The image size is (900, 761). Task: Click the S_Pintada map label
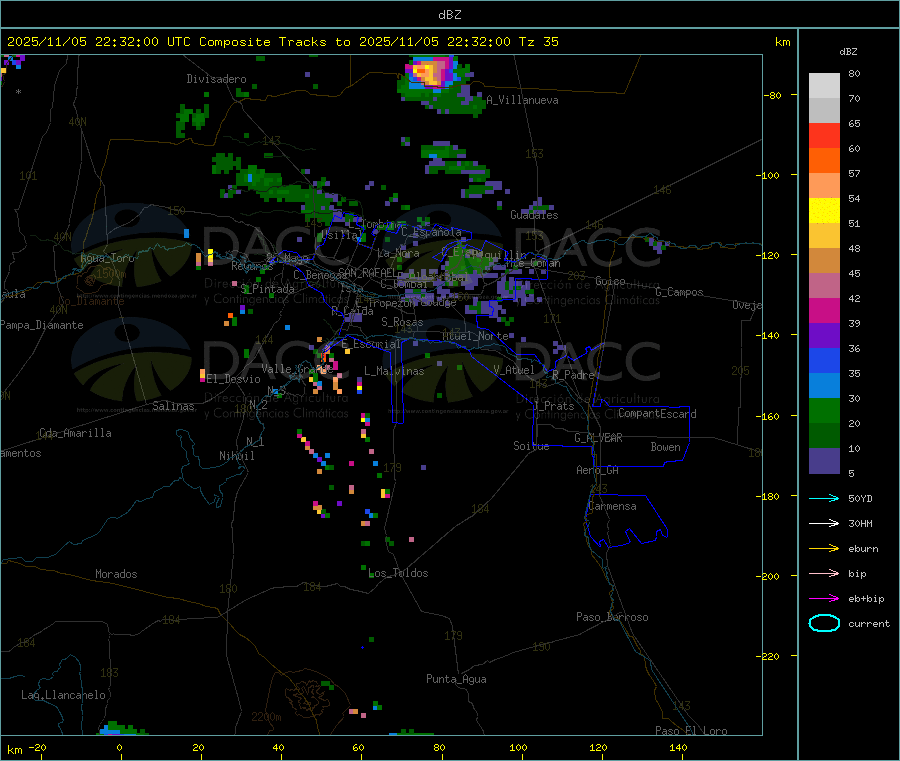point(267,289)
